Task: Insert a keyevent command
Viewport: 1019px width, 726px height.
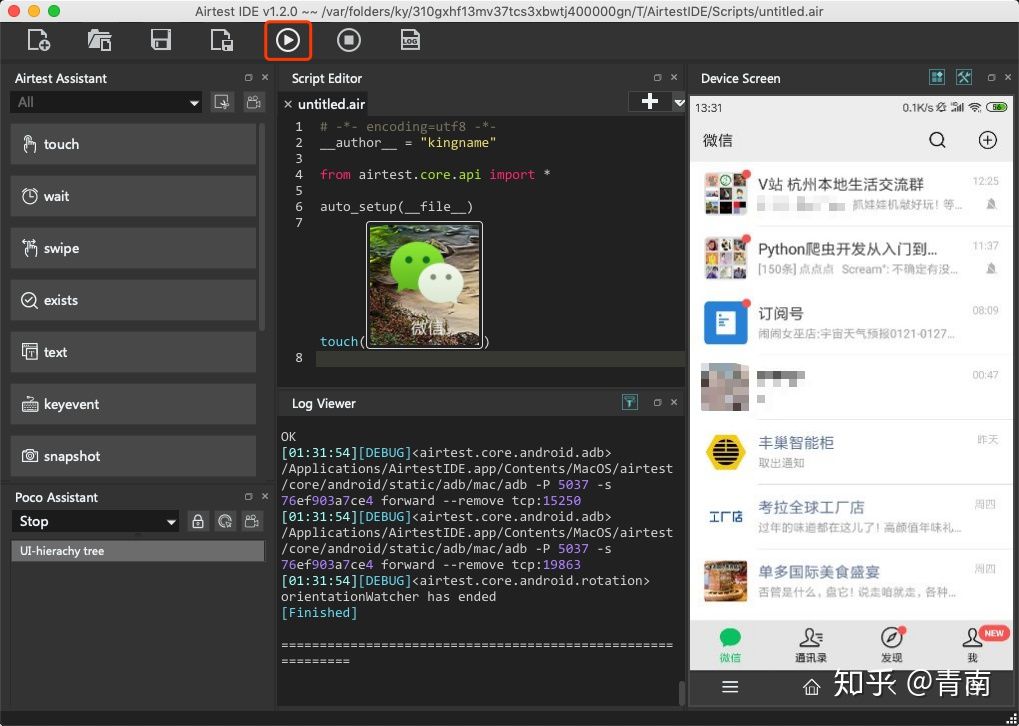Action: click(x=133, y=404)
